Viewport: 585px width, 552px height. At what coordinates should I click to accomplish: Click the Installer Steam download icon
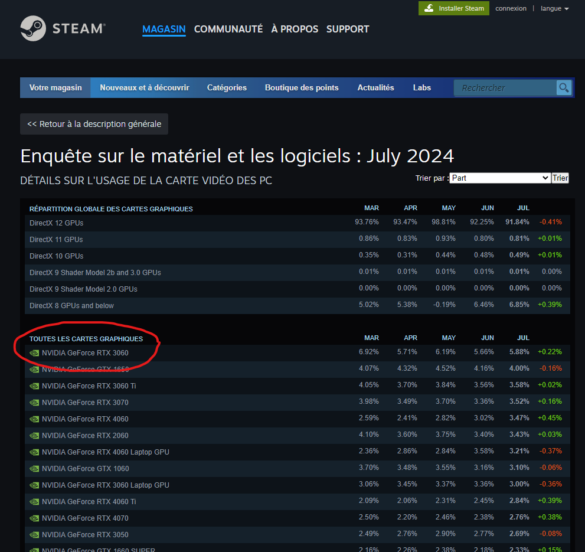pyautogui.click(x=429, y=8)
